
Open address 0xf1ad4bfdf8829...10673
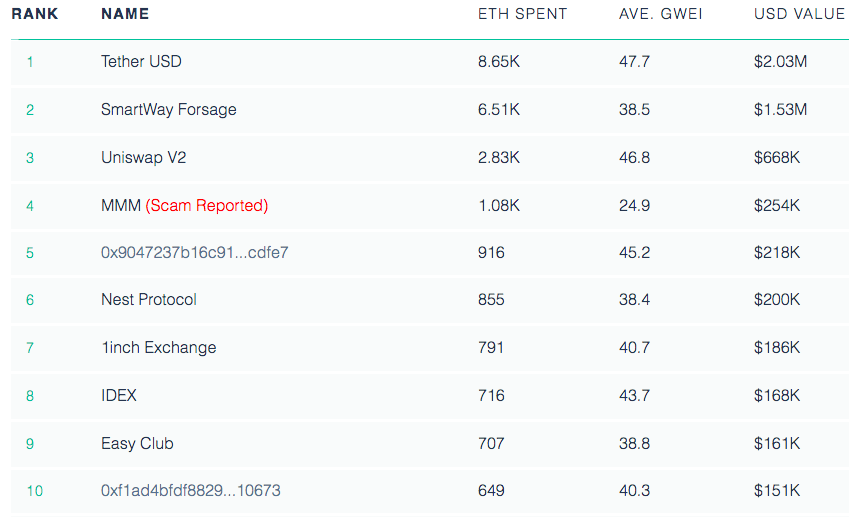coord(190,491)
